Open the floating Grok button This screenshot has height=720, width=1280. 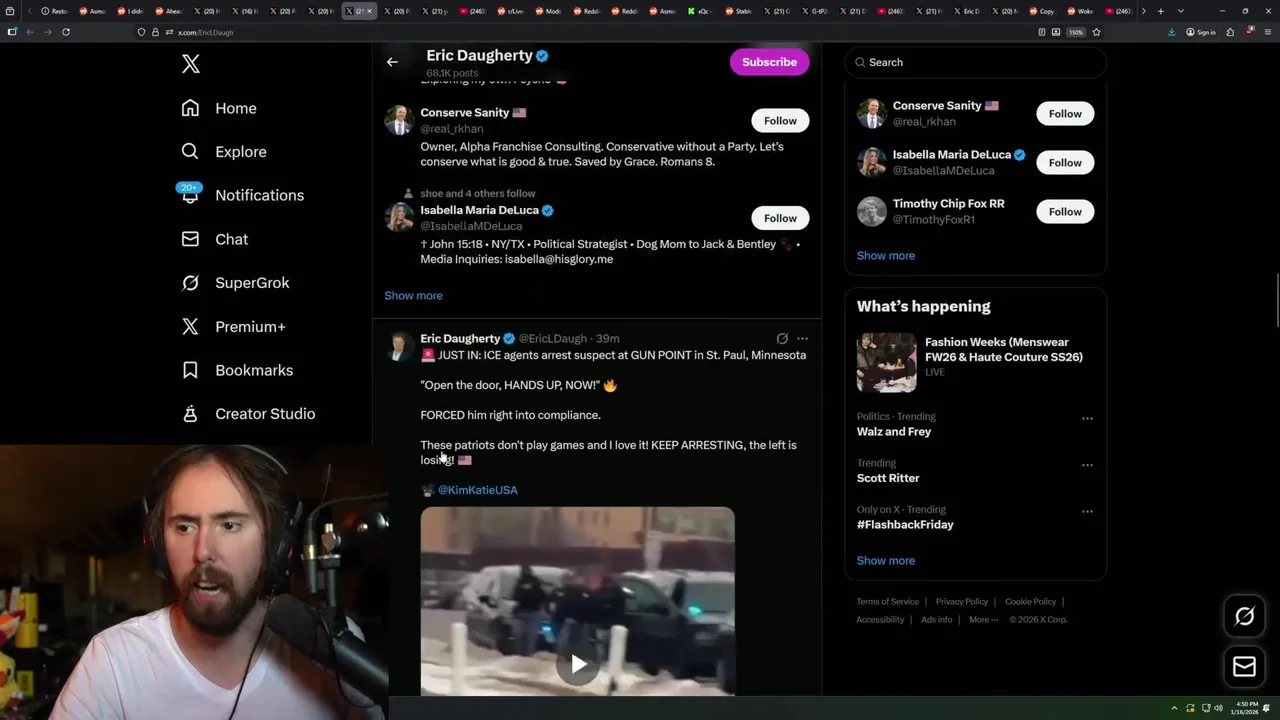[1244, 617]
